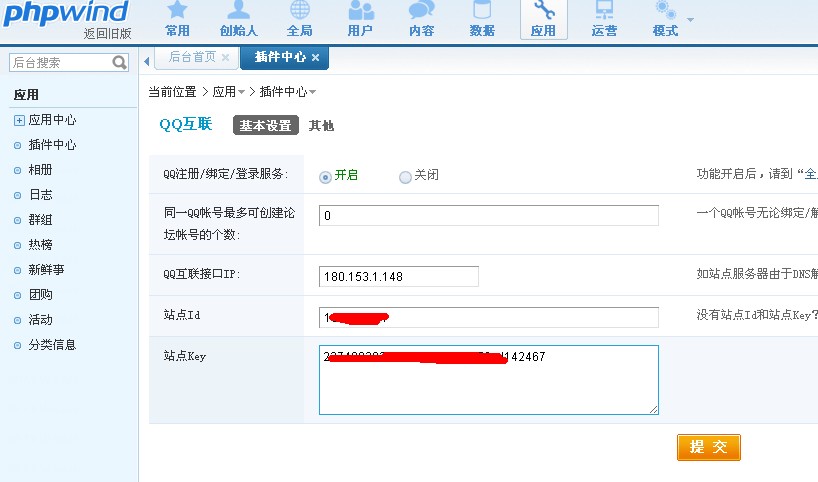Select the 基本设置 tab
This screenshot has width=818, height=482.
coord(266,126)
